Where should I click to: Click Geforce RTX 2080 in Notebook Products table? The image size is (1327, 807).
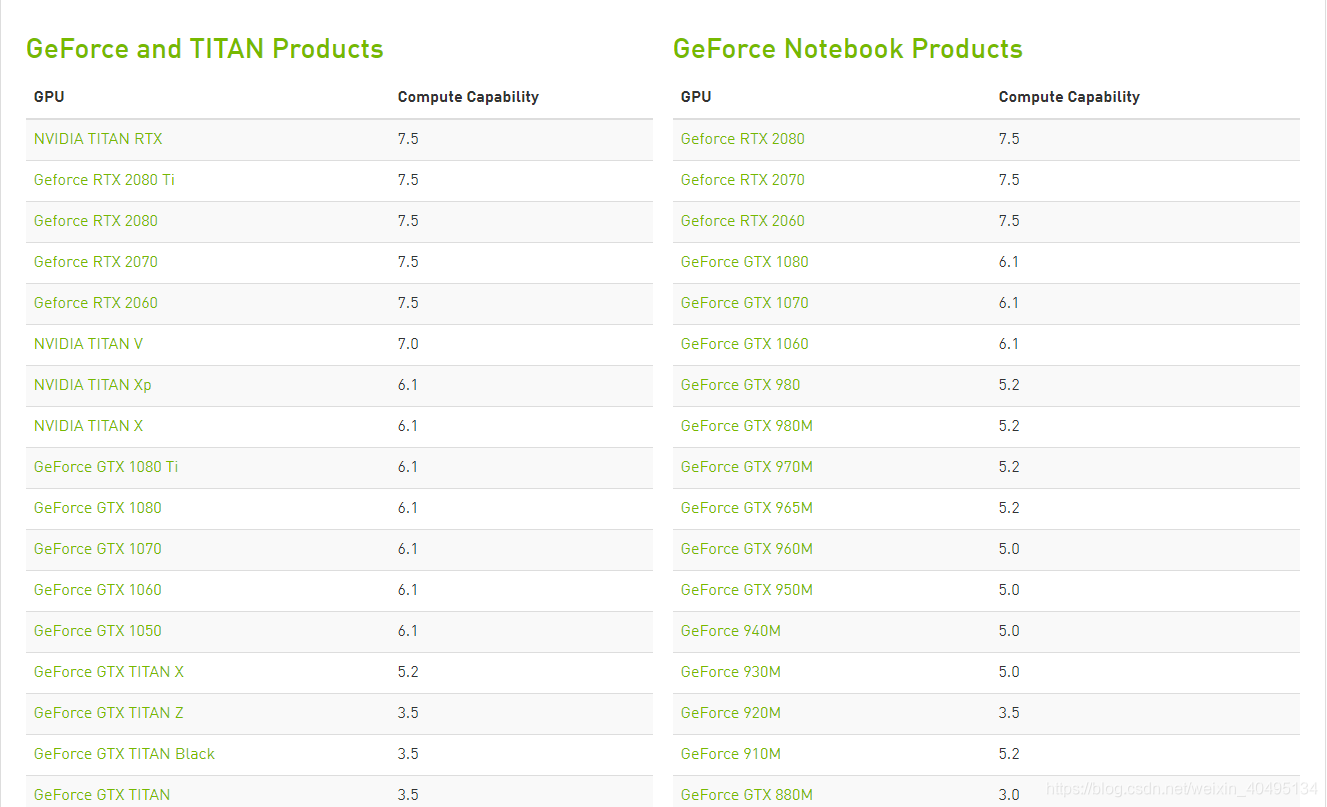click(x=743, y=139)
